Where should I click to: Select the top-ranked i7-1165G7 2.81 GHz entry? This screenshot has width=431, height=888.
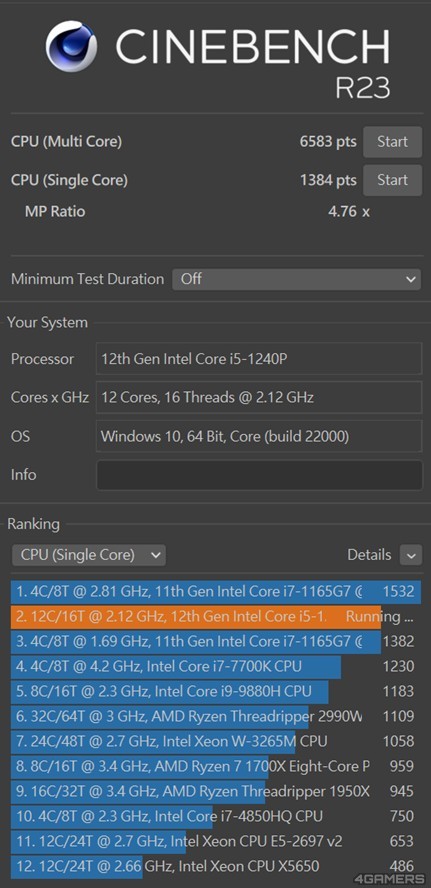[216, 592]
